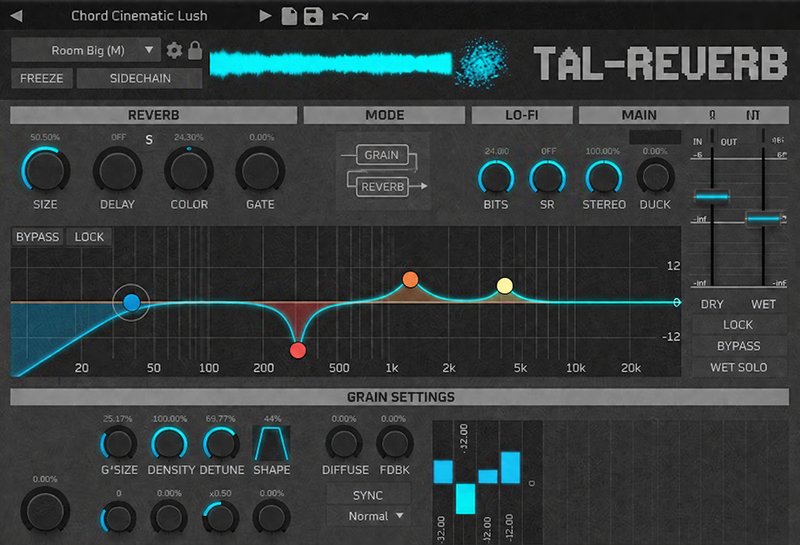
Task: Select the blue low-cut EQ node
Action: coord(132,303)
